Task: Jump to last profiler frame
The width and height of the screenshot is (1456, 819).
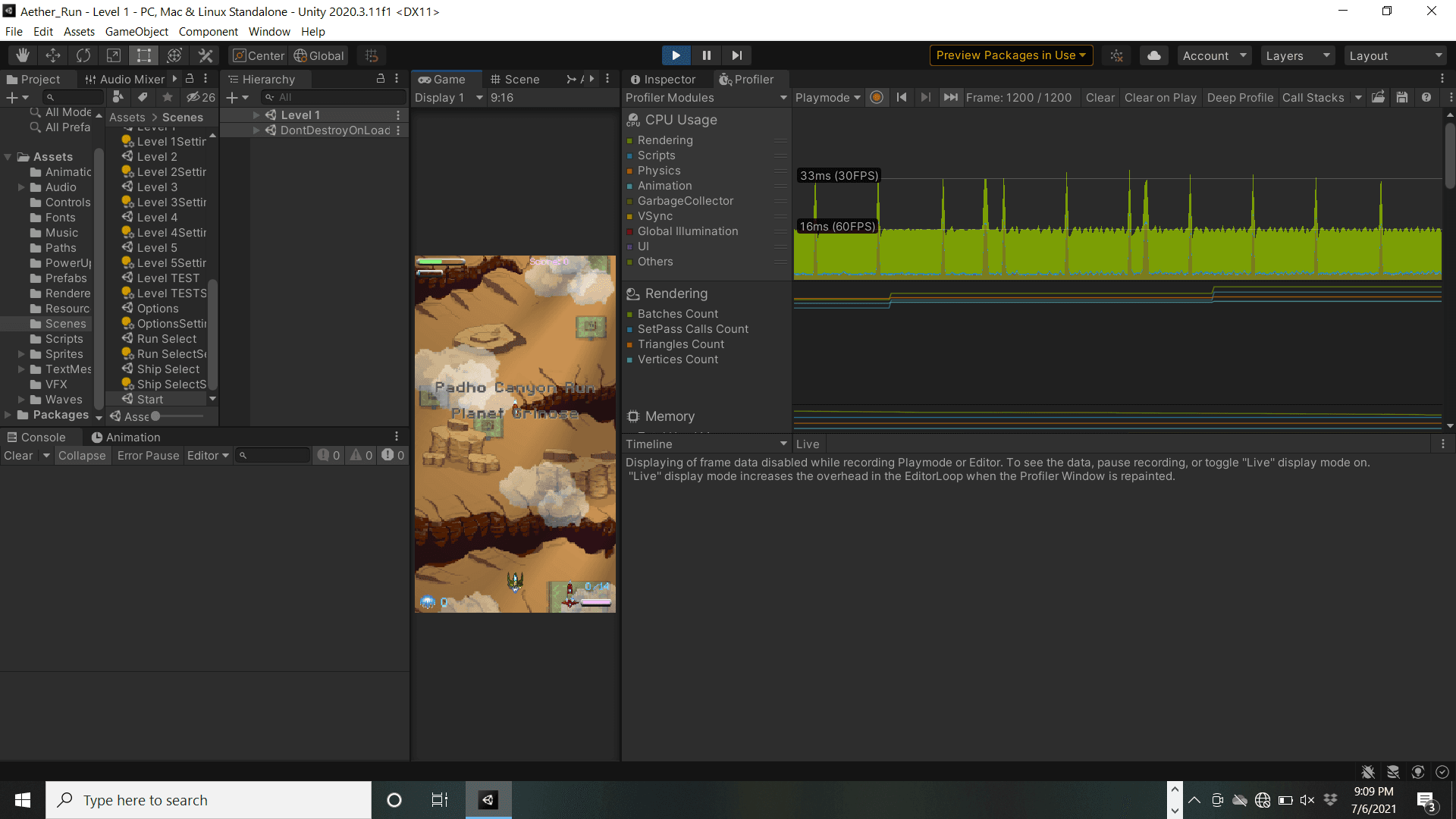Action: click(950, 97)
